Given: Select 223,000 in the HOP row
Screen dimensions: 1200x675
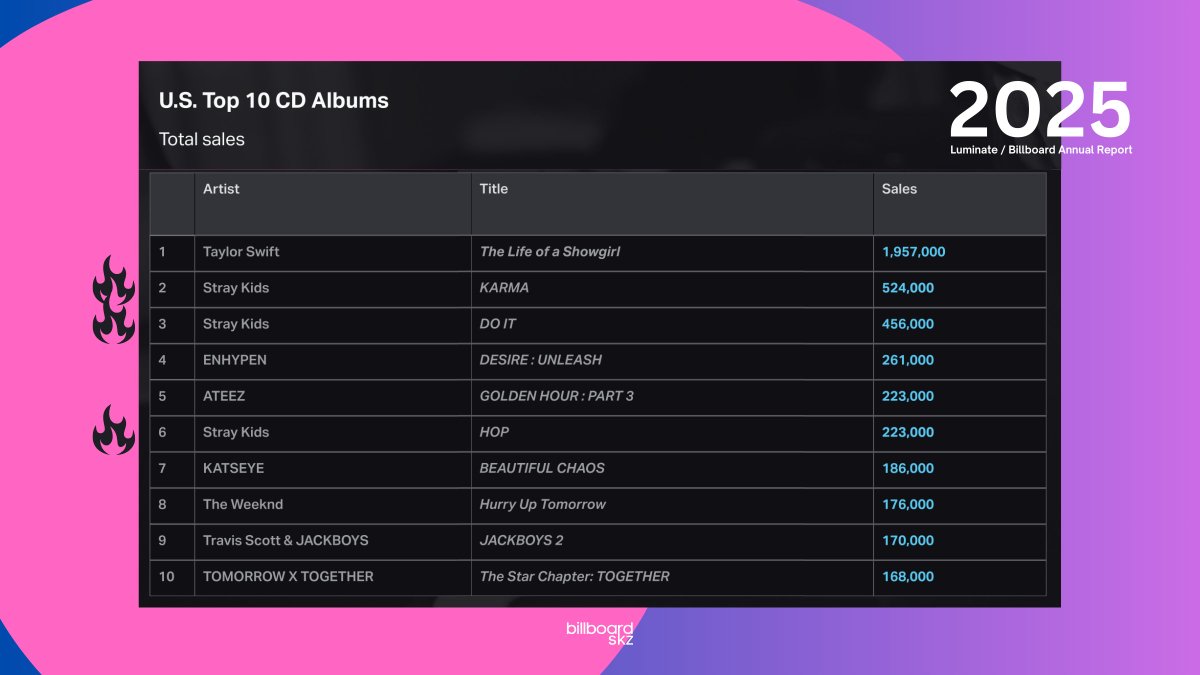Looking at the screenshot, I should click(908, 432).
